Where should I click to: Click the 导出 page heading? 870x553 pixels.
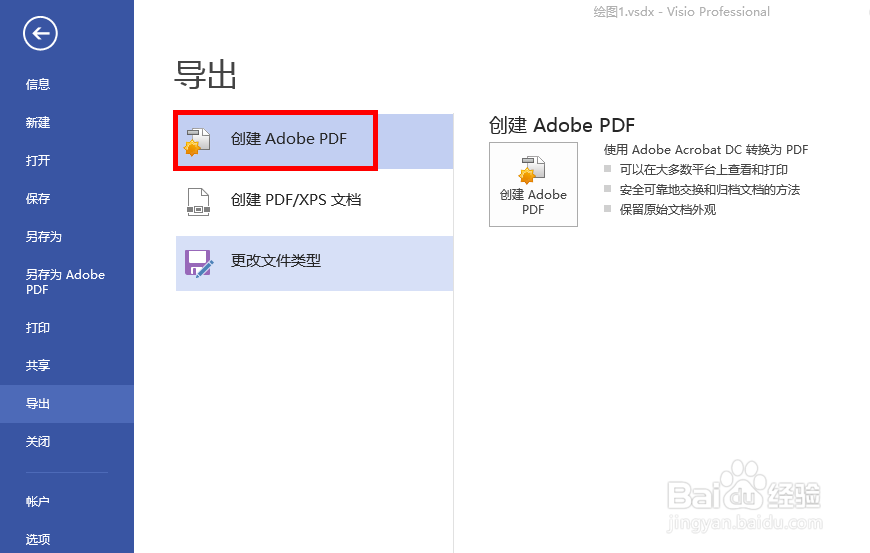coord(205,75)
